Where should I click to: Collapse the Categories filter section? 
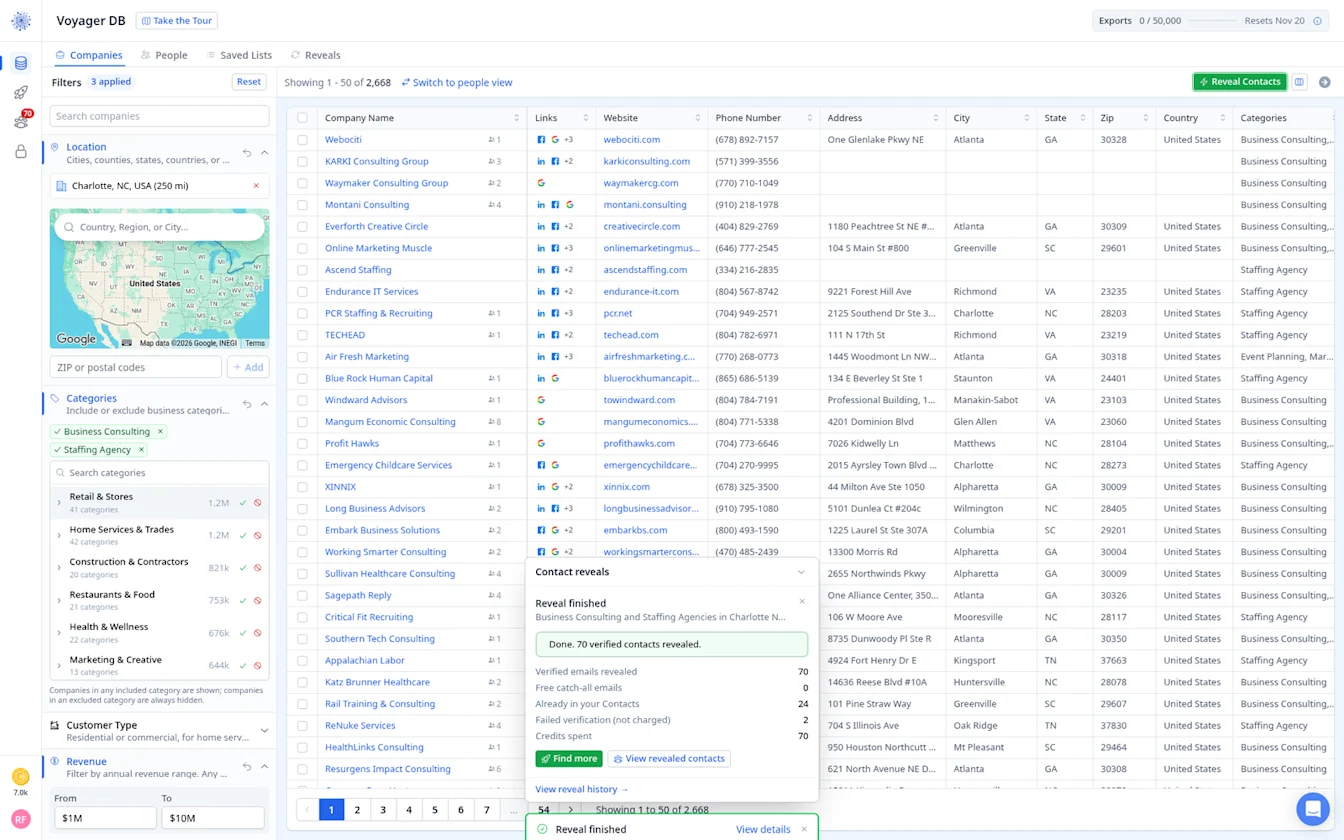(x=264, y=404)
